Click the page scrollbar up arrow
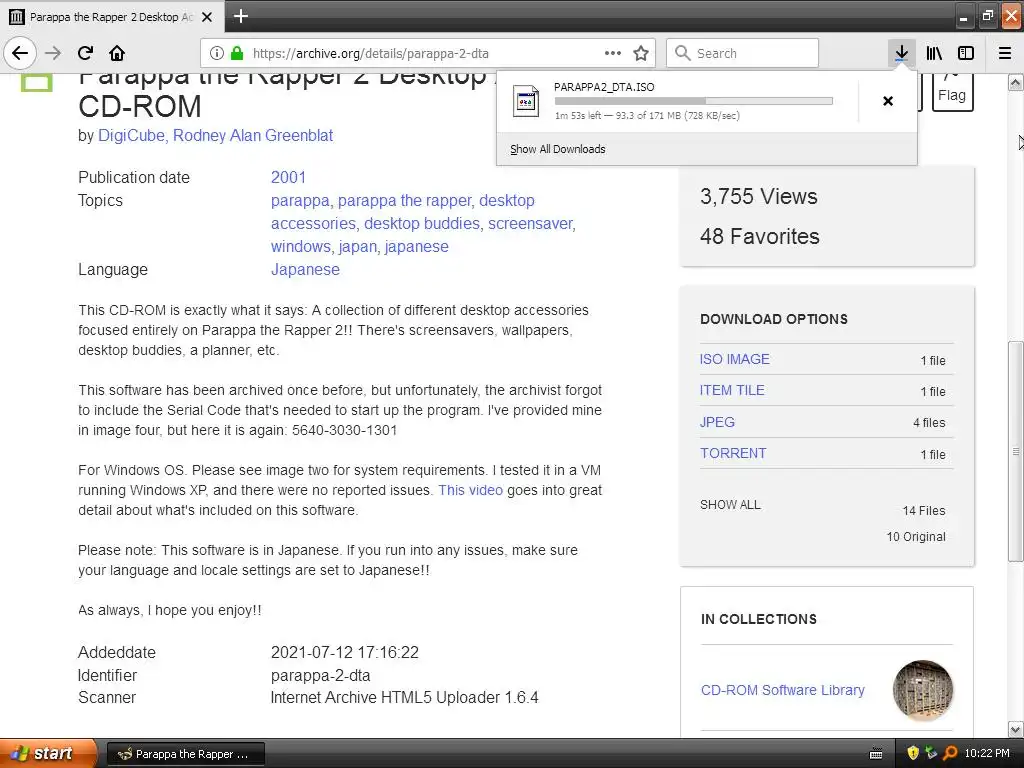 1016,83
